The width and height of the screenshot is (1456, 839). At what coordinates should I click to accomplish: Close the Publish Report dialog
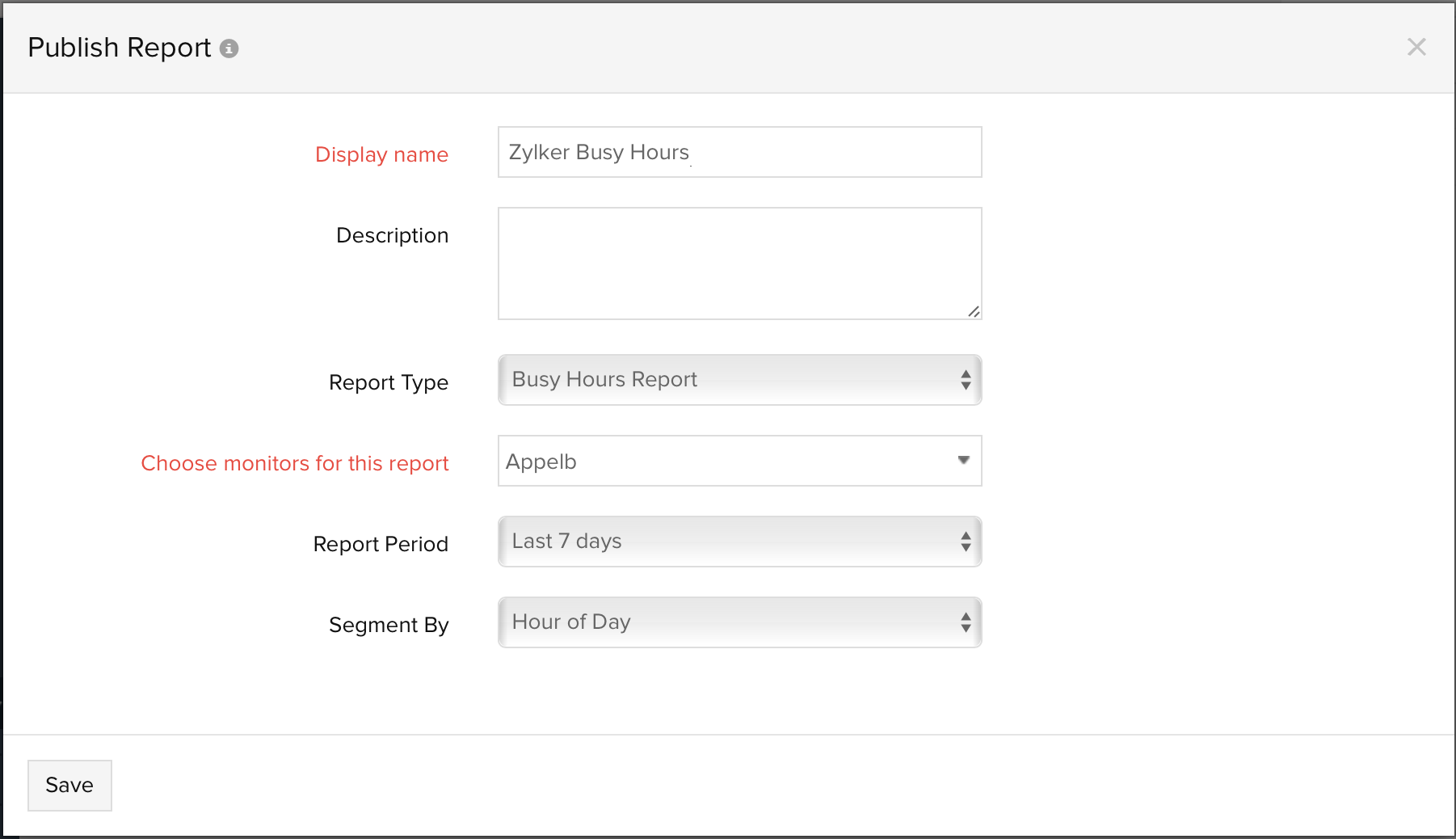1416,47
